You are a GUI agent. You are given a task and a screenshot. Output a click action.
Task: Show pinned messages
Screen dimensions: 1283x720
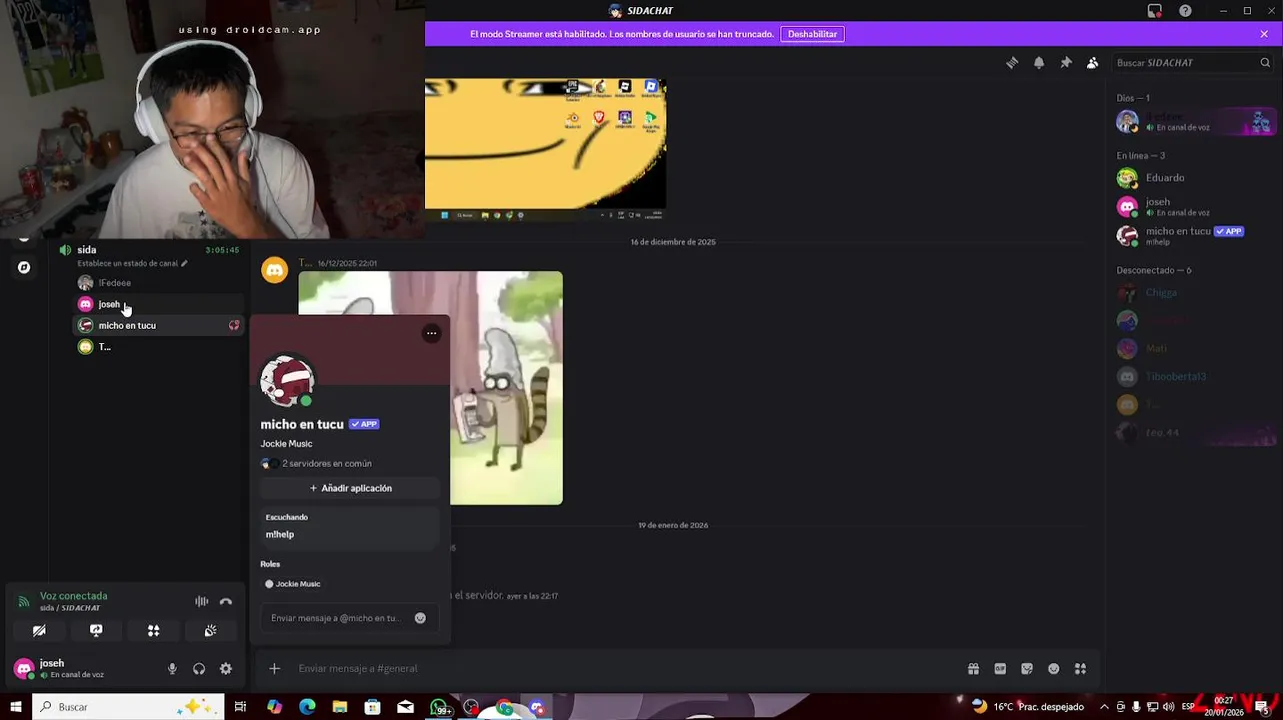(x=1066, y=62)
